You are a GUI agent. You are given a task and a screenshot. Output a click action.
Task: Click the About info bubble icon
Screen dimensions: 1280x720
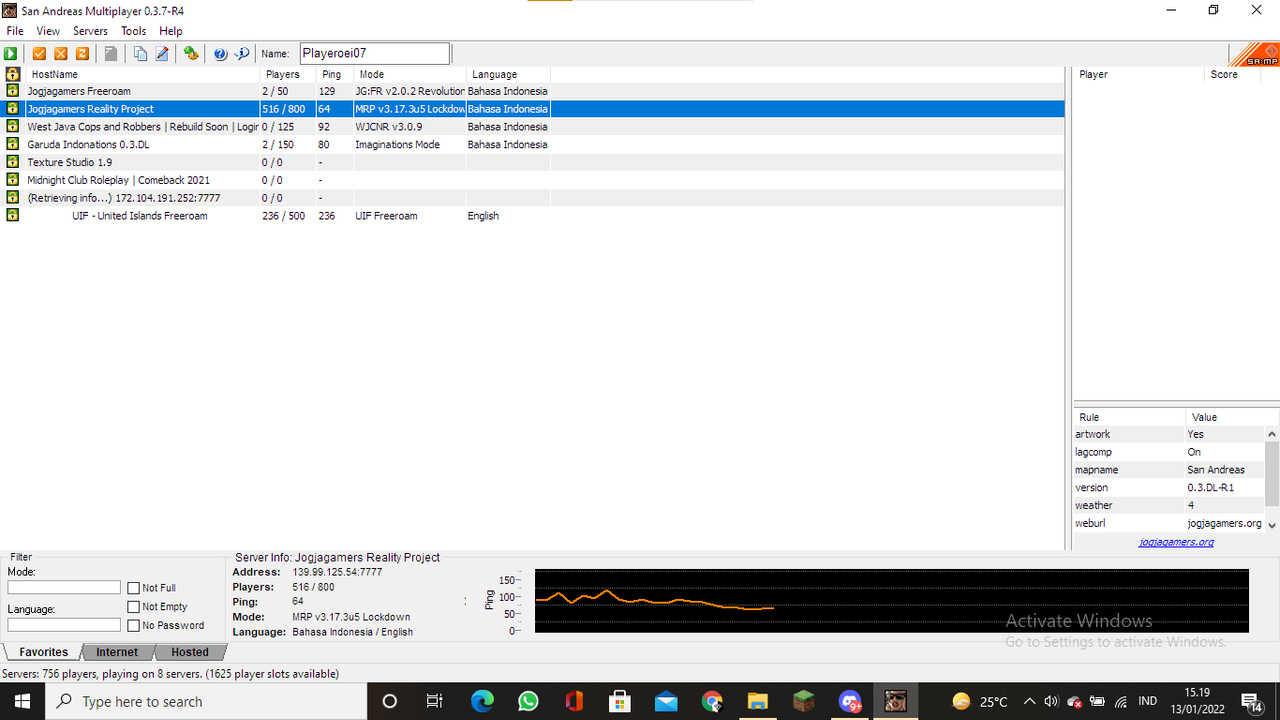(241, 54)
